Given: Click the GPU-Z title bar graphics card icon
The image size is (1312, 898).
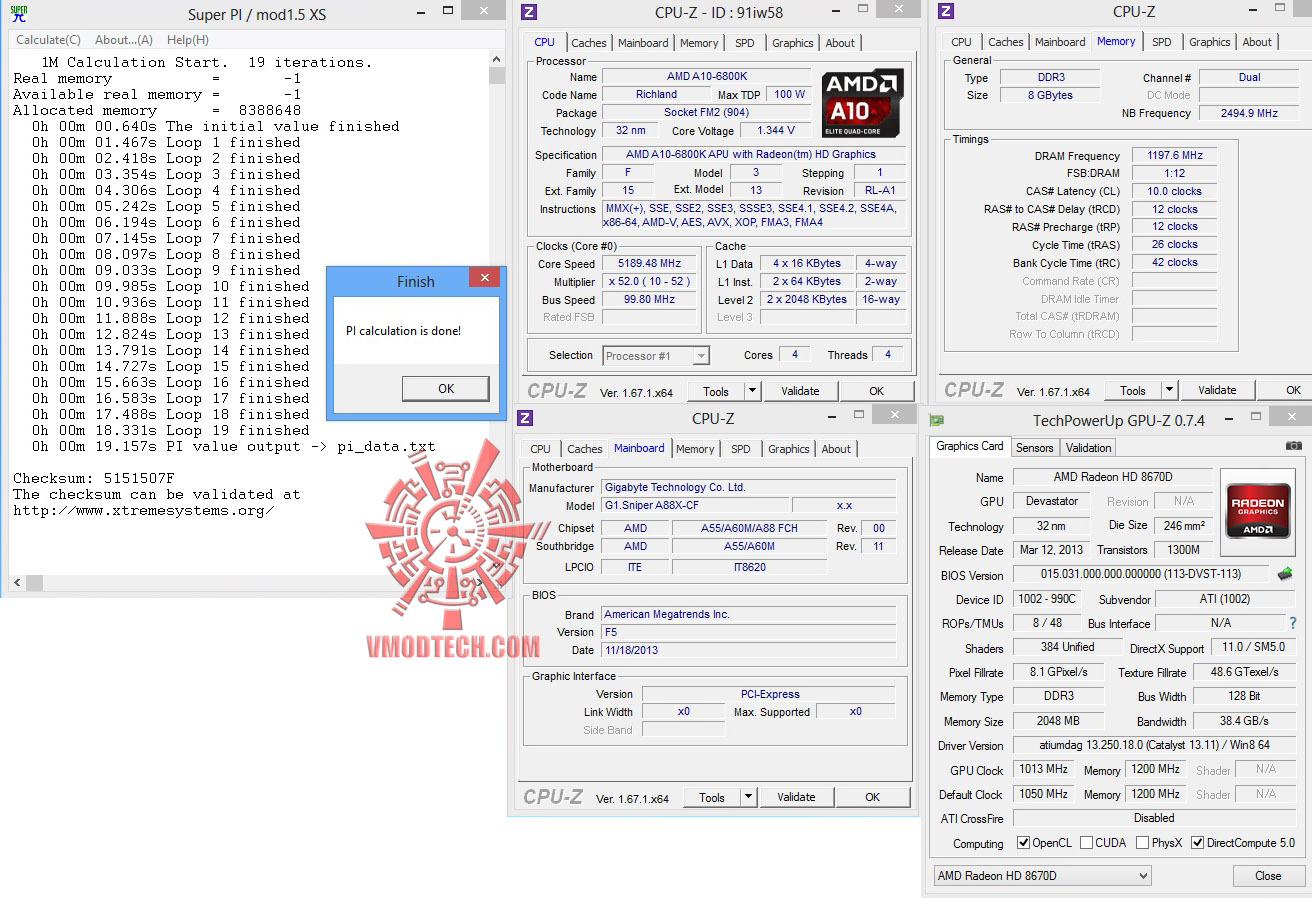Looking at the screenshot, I should [937, 421].
